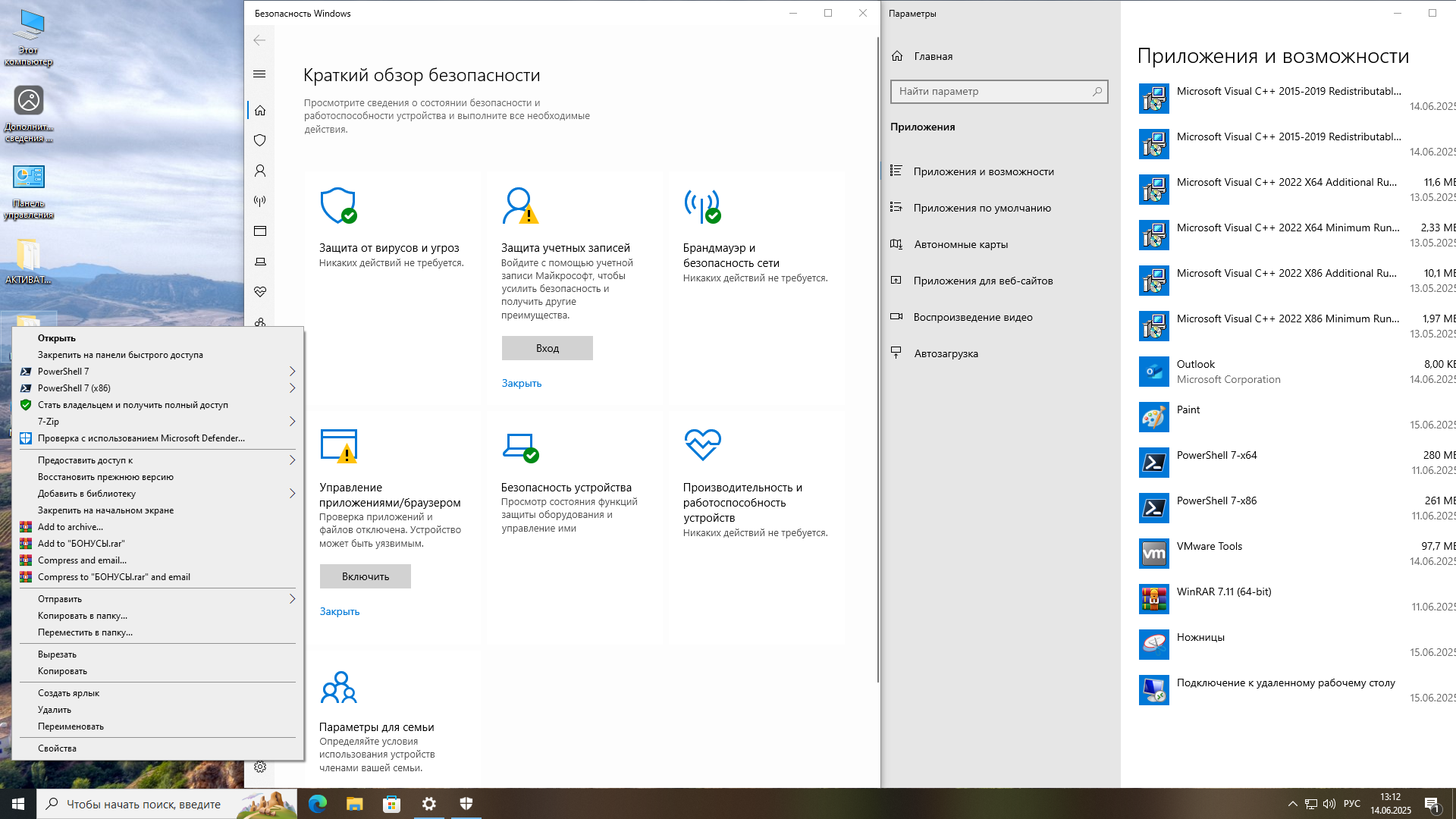Open Защита учетных записей tile icon

coord(520,206)
